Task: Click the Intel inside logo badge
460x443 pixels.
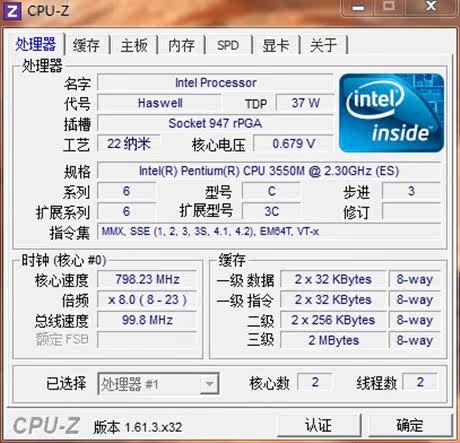Action: coord(391,113)
